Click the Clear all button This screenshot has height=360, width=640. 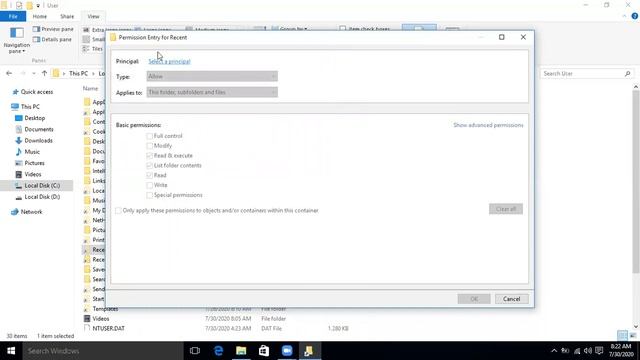(506, 209)
